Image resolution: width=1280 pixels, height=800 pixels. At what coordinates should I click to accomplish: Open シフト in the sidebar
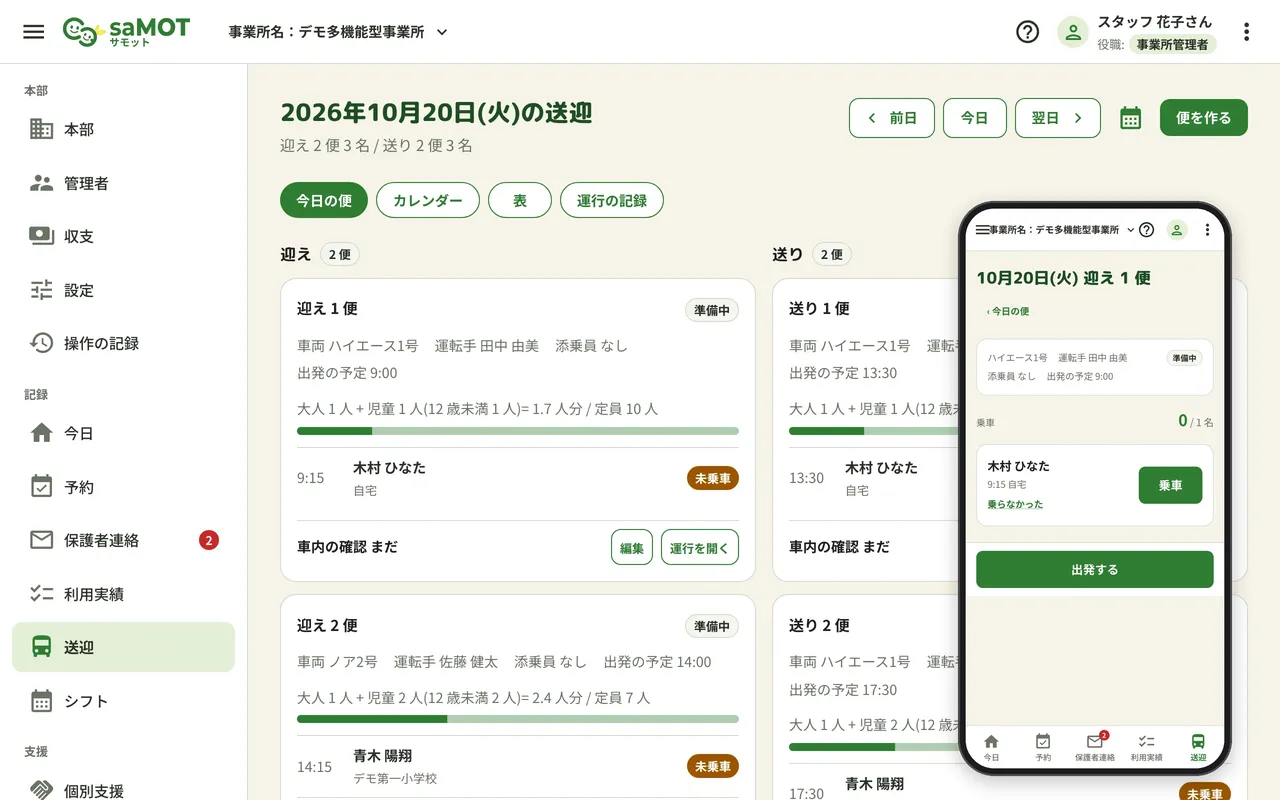point(124,701)
